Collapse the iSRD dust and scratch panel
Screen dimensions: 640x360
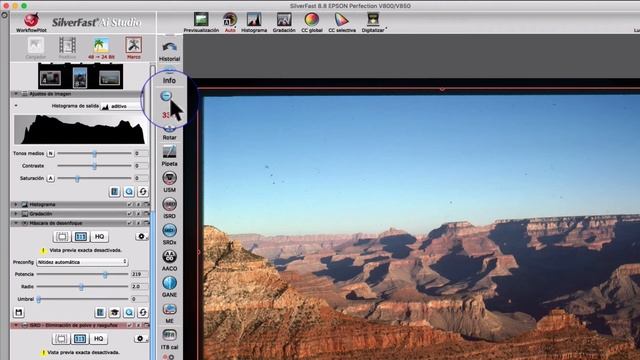(16, 326)
